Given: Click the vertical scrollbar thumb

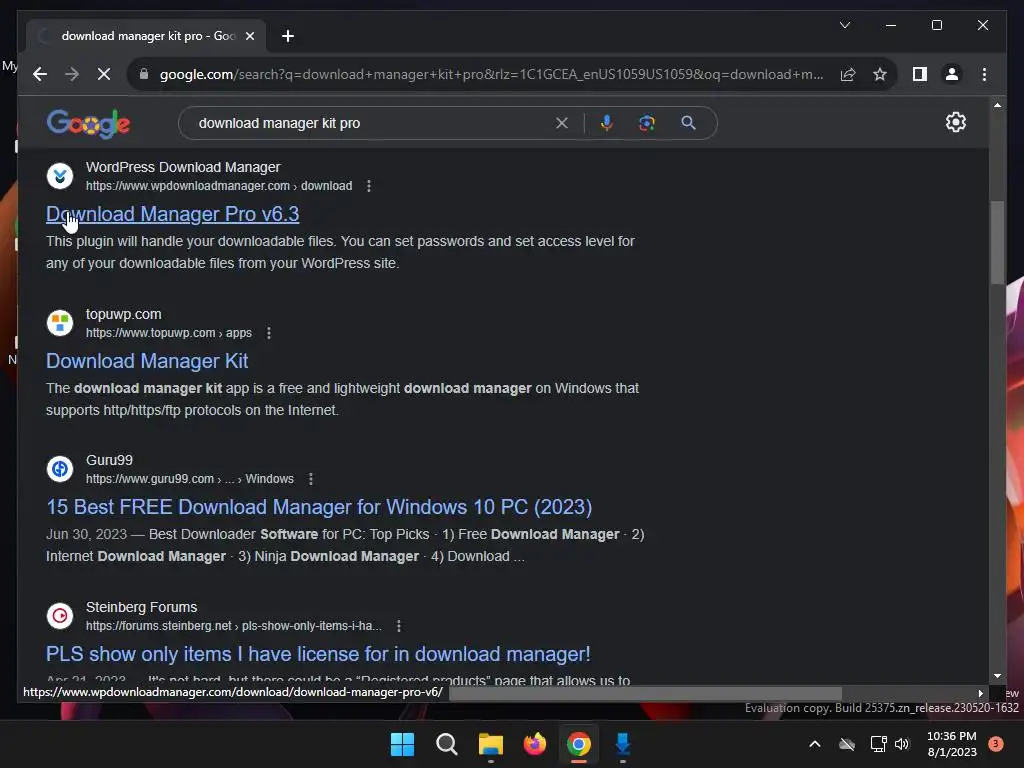Looking at the screenshot, I should (997, 242).
